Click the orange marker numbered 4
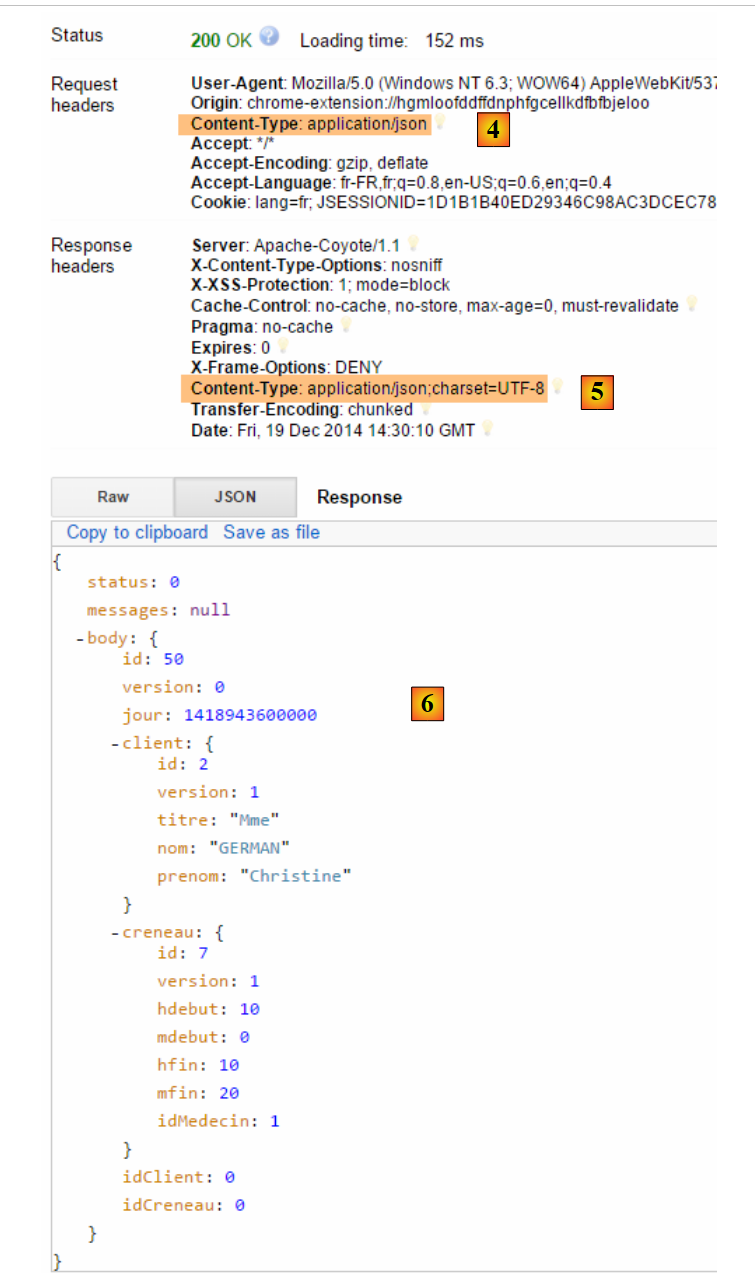 (493, 130)
